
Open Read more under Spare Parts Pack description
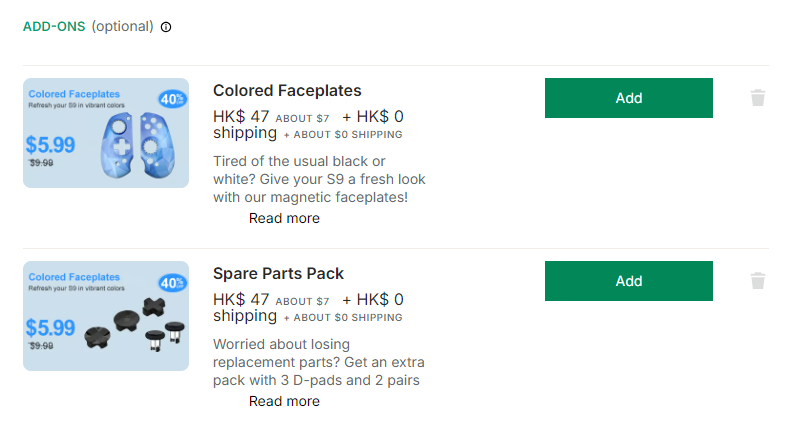[284, 401]
